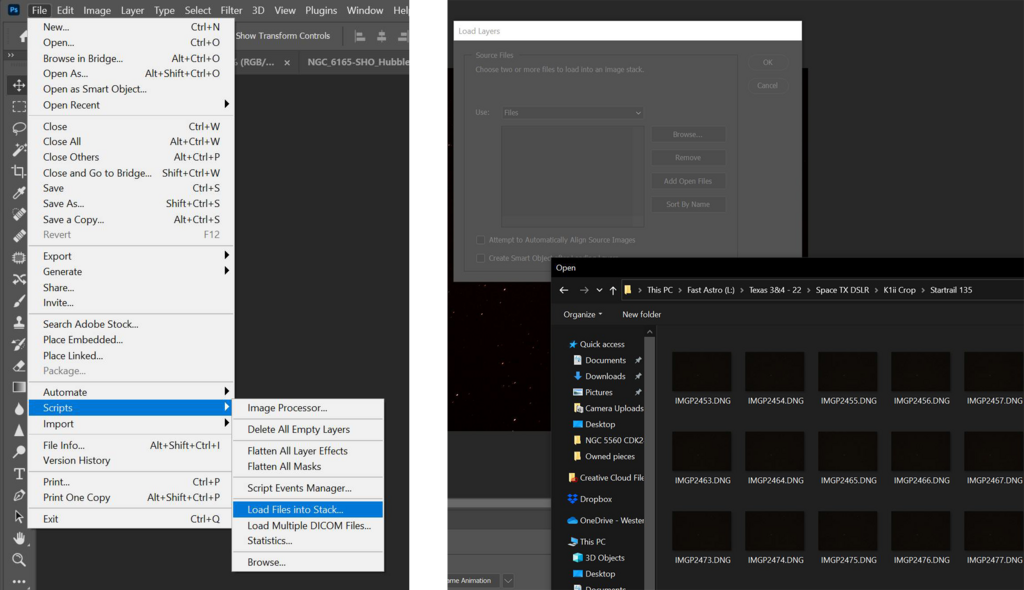Click Startrail 135 in the address path

(951, 290)
